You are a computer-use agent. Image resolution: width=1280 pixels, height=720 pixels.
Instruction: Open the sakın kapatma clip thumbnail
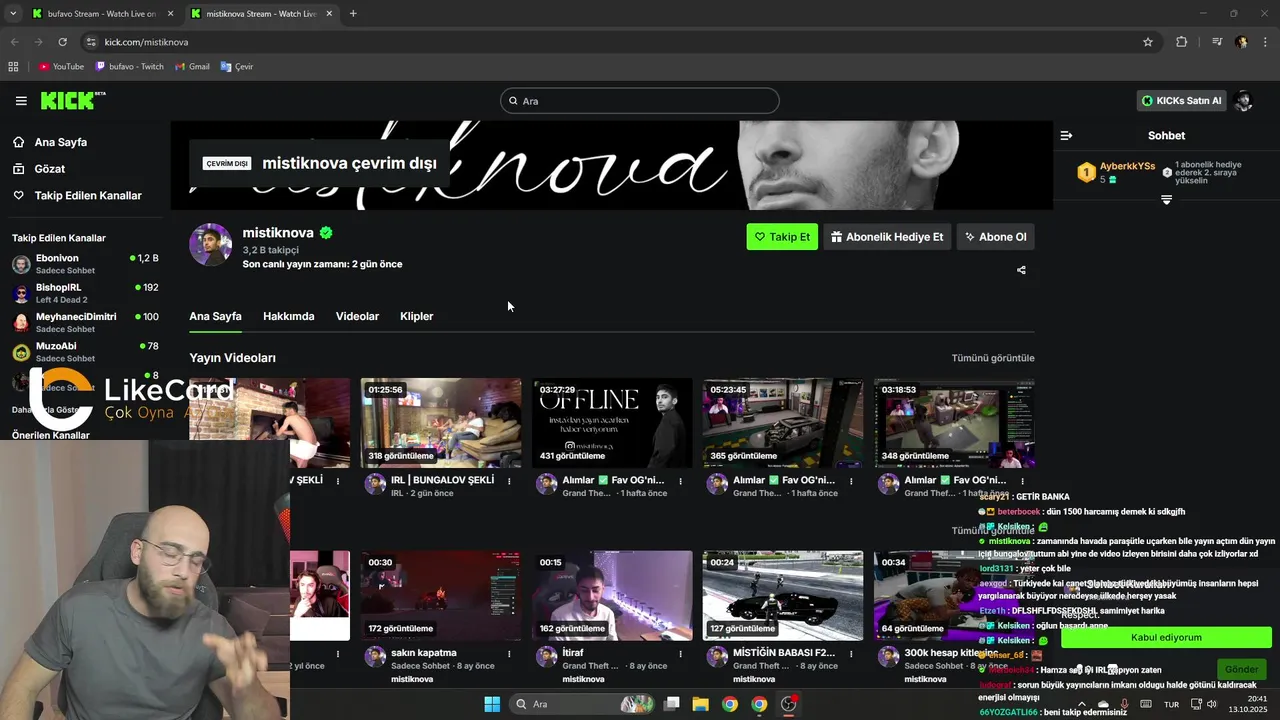point(441,595)
